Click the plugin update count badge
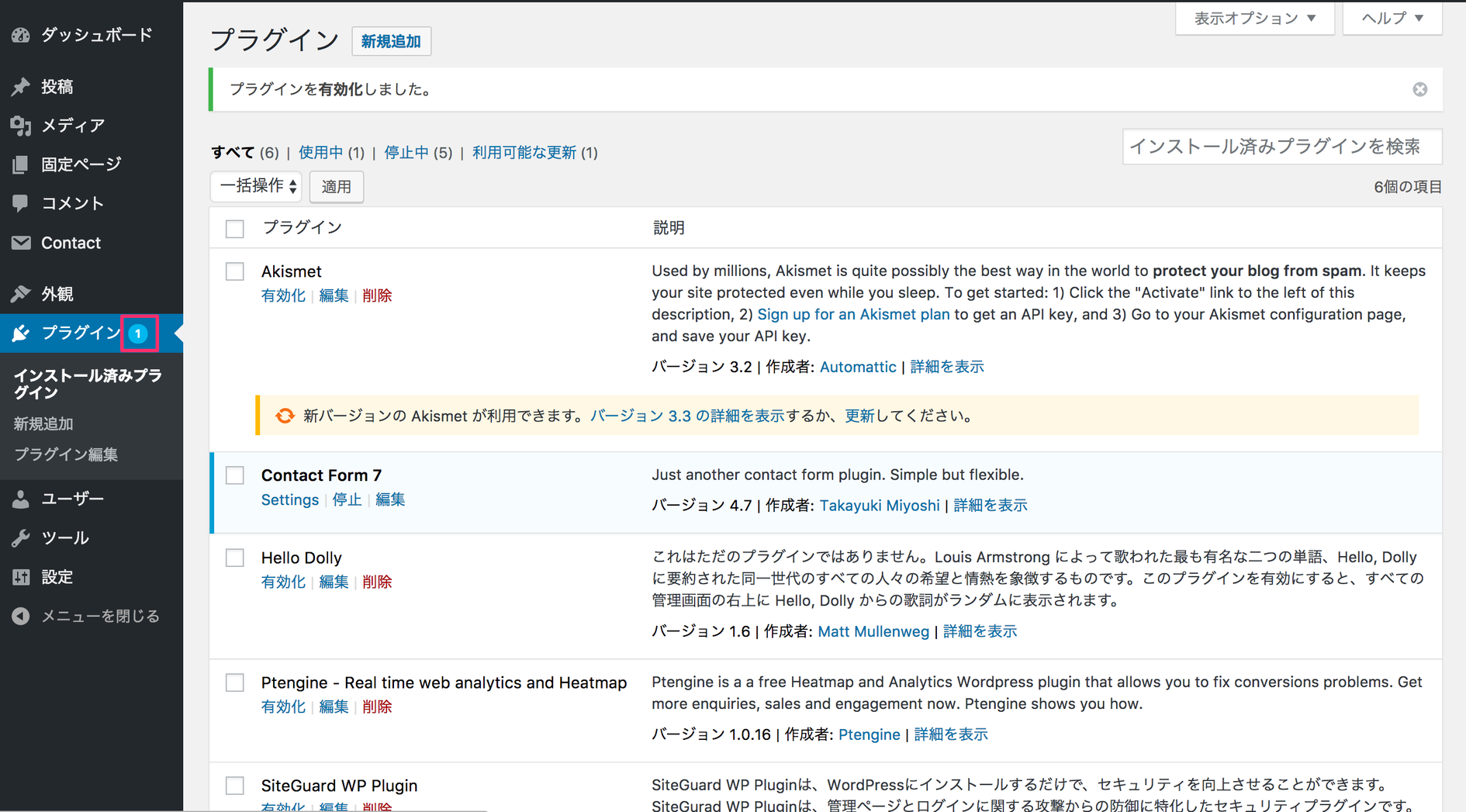 (138, 333)
